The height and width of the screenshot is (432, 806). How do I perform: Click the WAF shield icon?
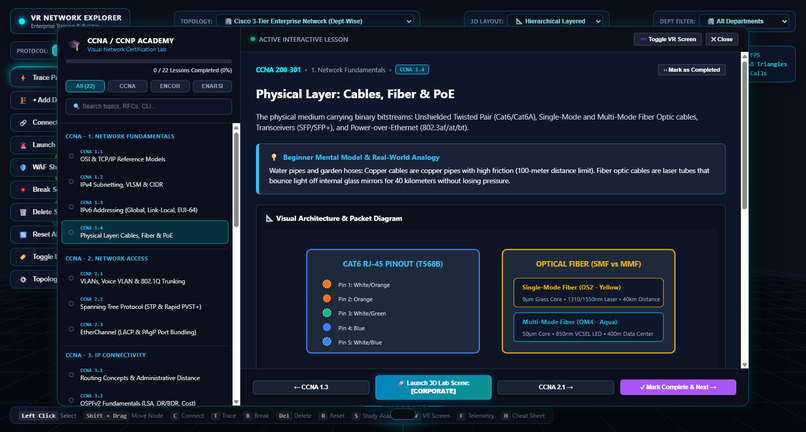[23, 167]
